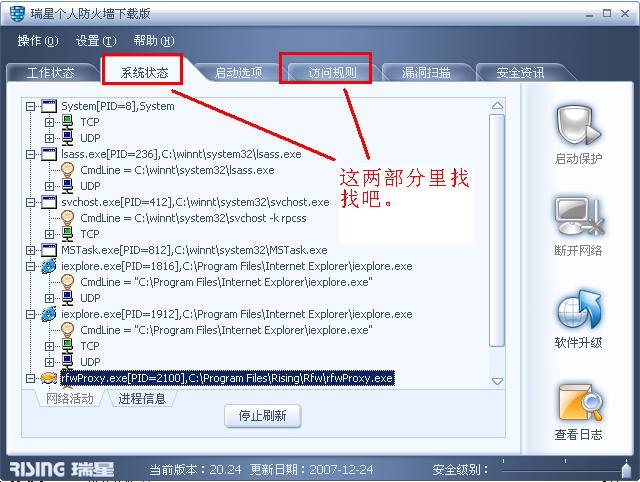Collapse the svchost.exe tree node
This screenshot has height=482, width=640.
pyautogui.click(x=30, y=202)
